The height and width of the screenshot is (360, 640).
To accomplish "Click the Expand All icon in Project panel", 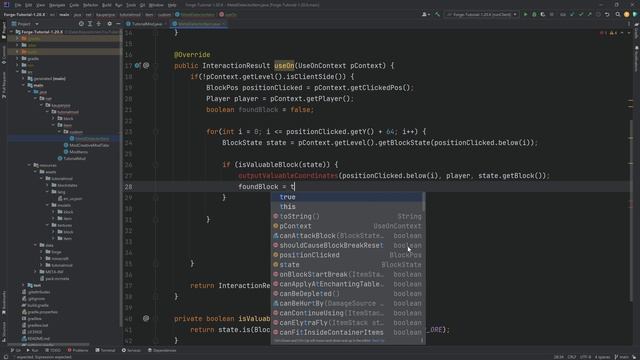I will (90, 24).
